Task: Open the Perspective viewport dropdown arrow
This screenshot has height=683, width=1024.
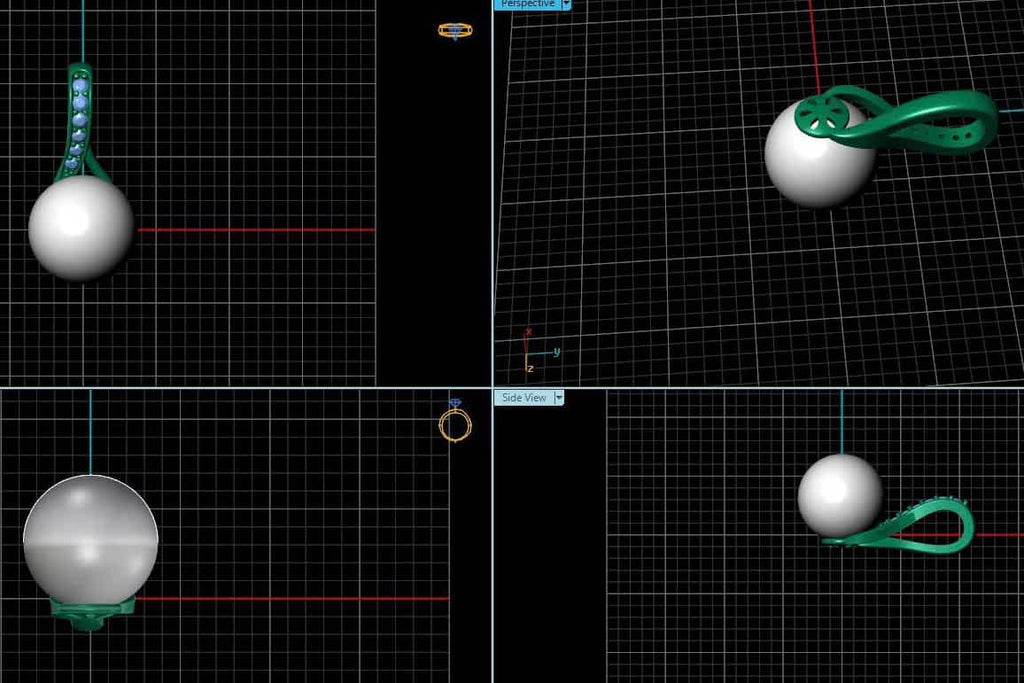Action: coord(566,4)
